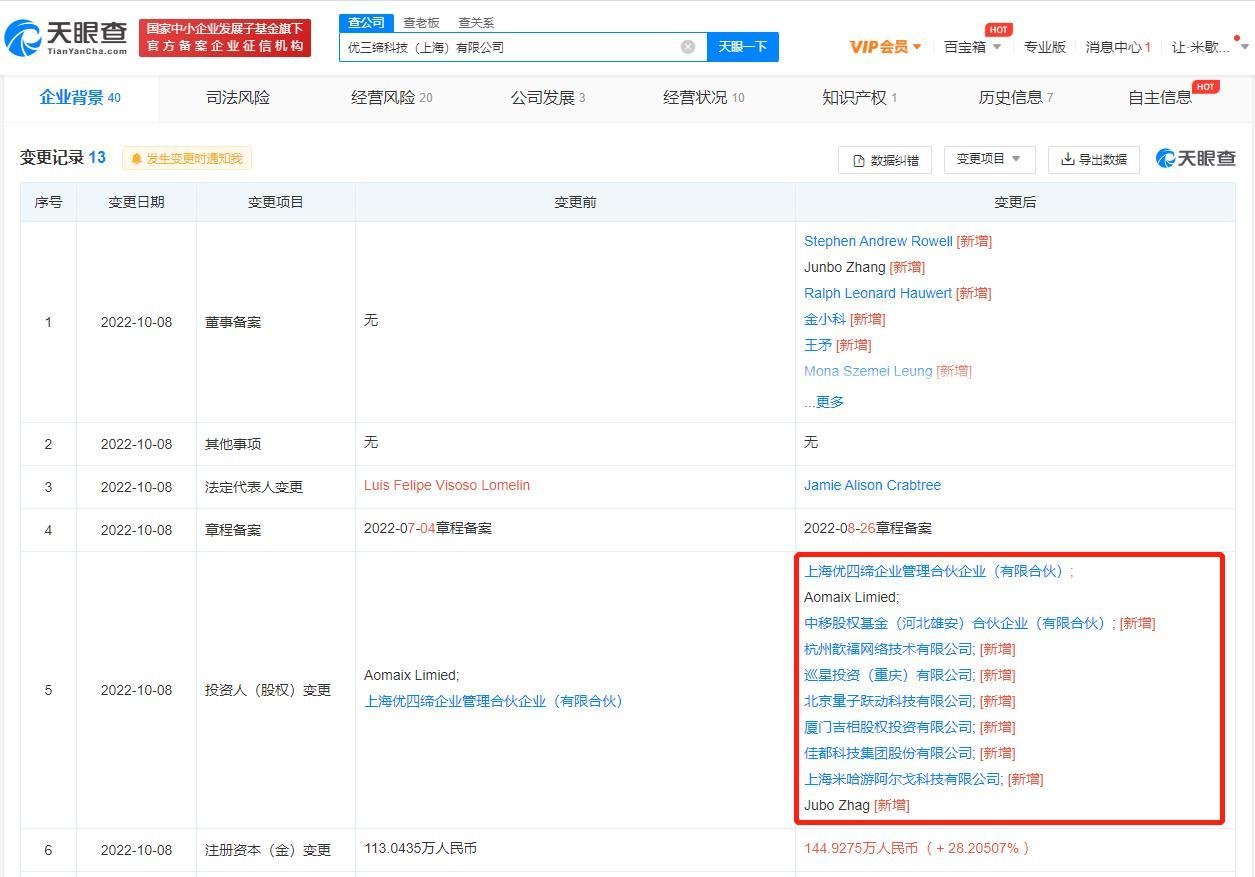Click the 数据纠错 button

point(885,160)
